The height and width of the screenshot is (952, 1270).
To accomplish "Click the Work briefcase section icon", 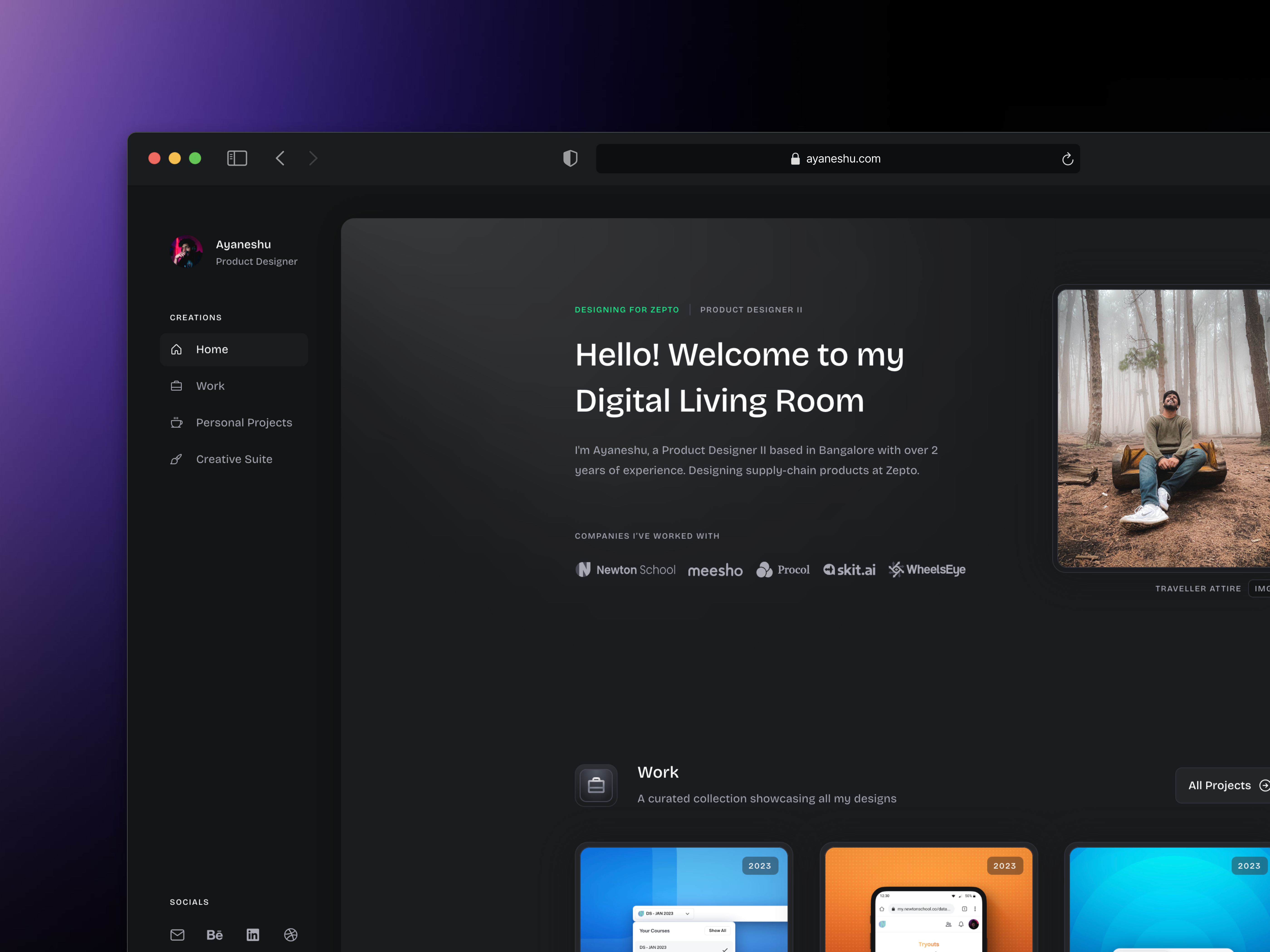I will tap(596, 785).
